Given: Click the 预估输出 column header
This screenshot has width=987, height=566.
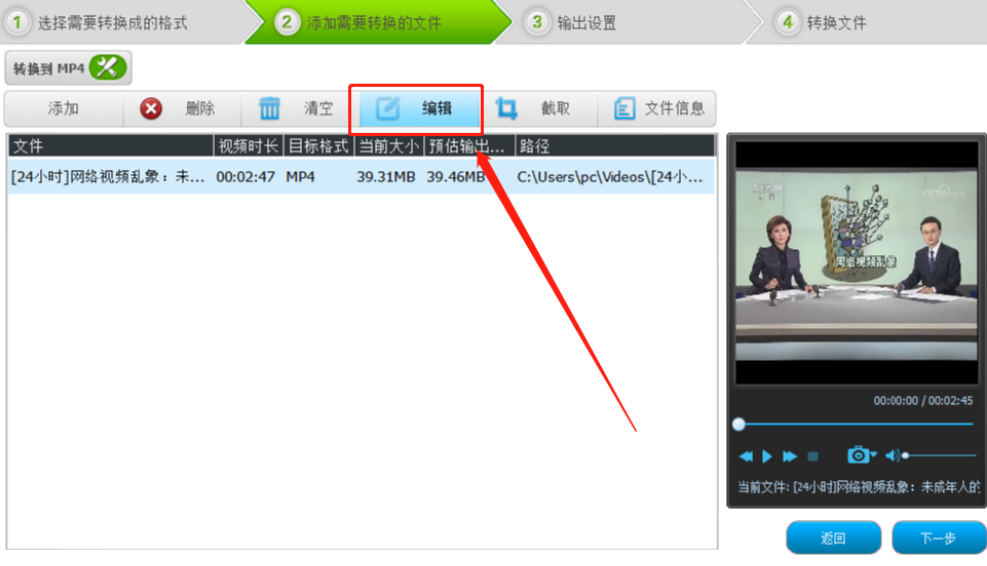Looking at the screenshot, I should 470,146.
